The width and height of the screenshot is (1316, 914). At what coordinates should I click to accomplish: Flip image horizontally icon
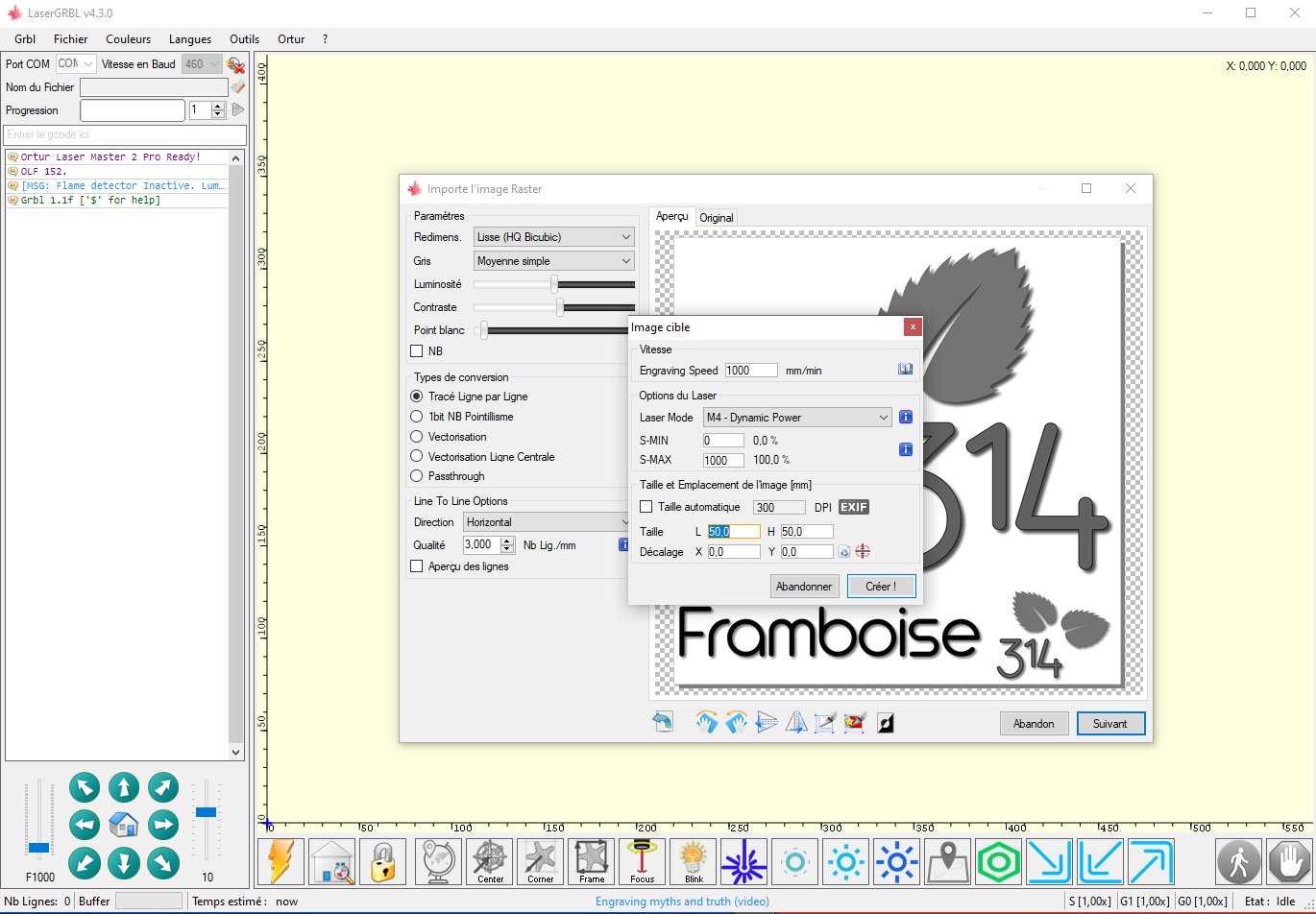[x=796, y=722]
